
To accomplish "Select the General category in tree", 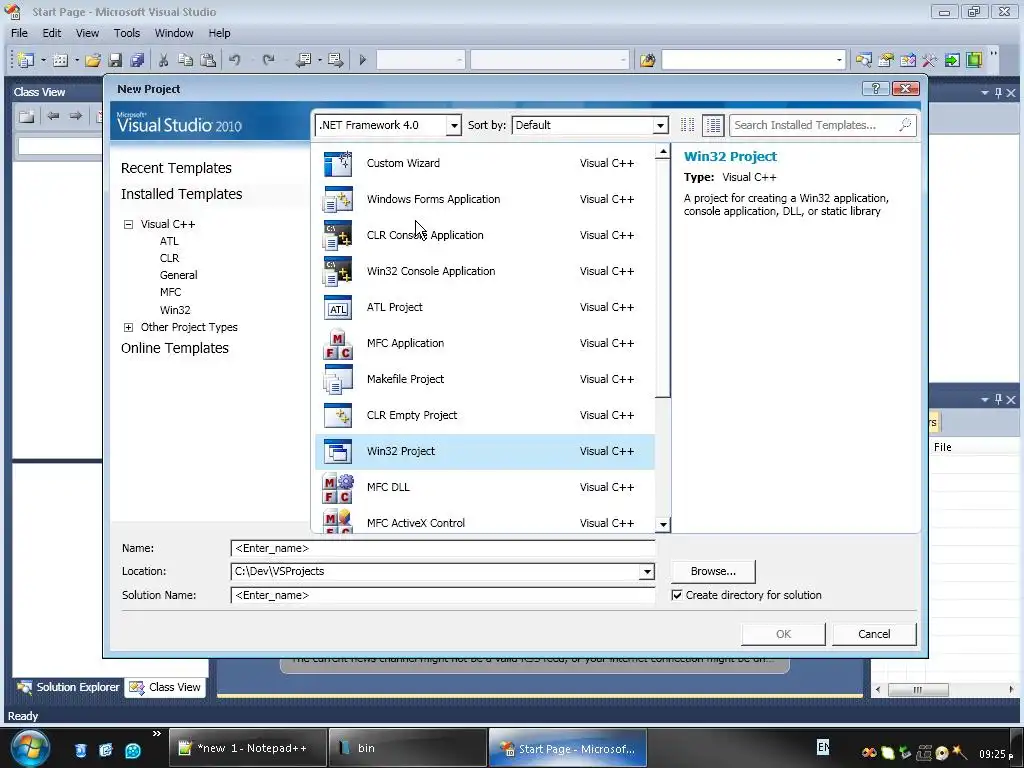I will (178, 275).
